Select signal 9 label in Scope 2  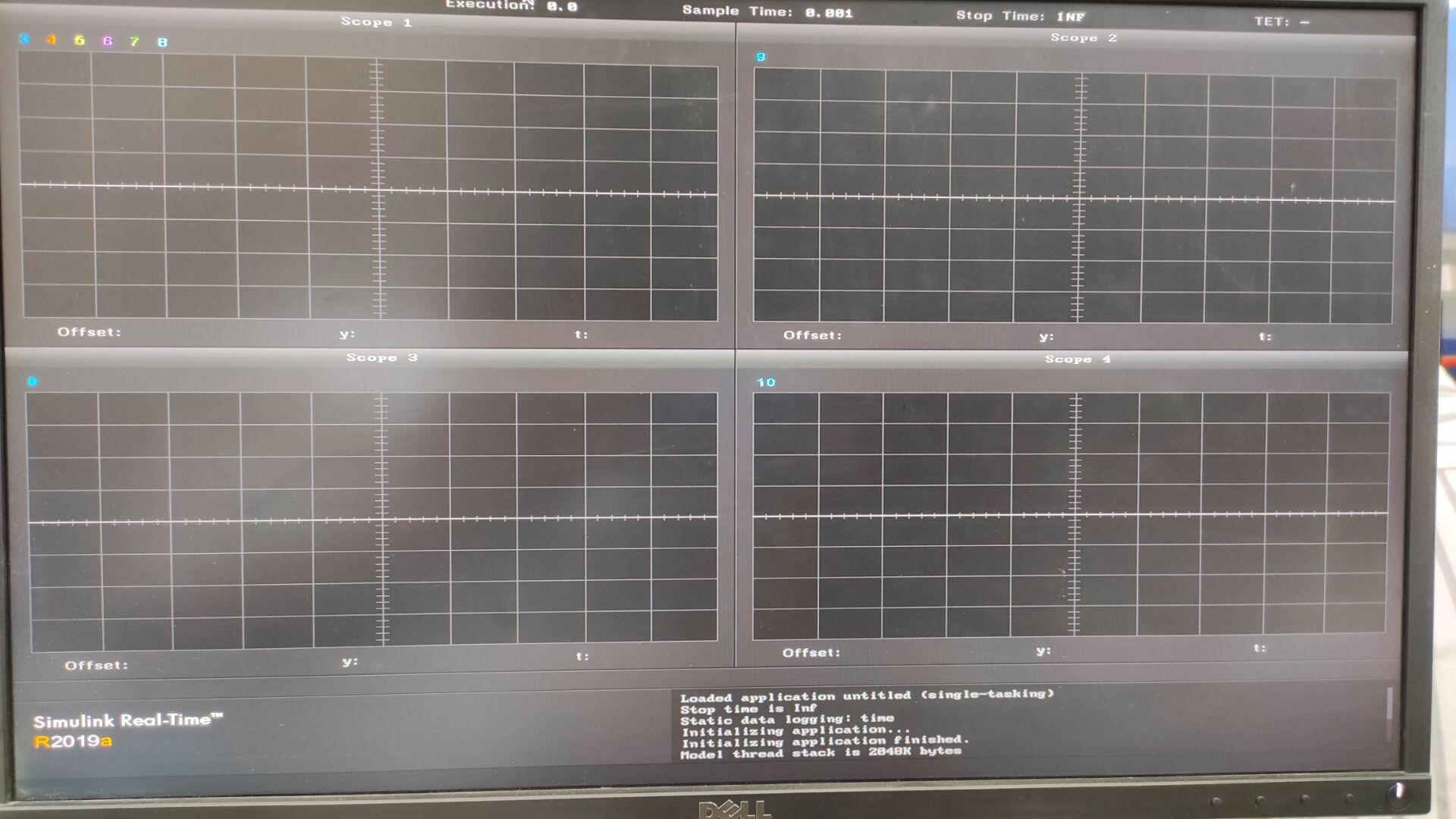[x=762, y=56]
